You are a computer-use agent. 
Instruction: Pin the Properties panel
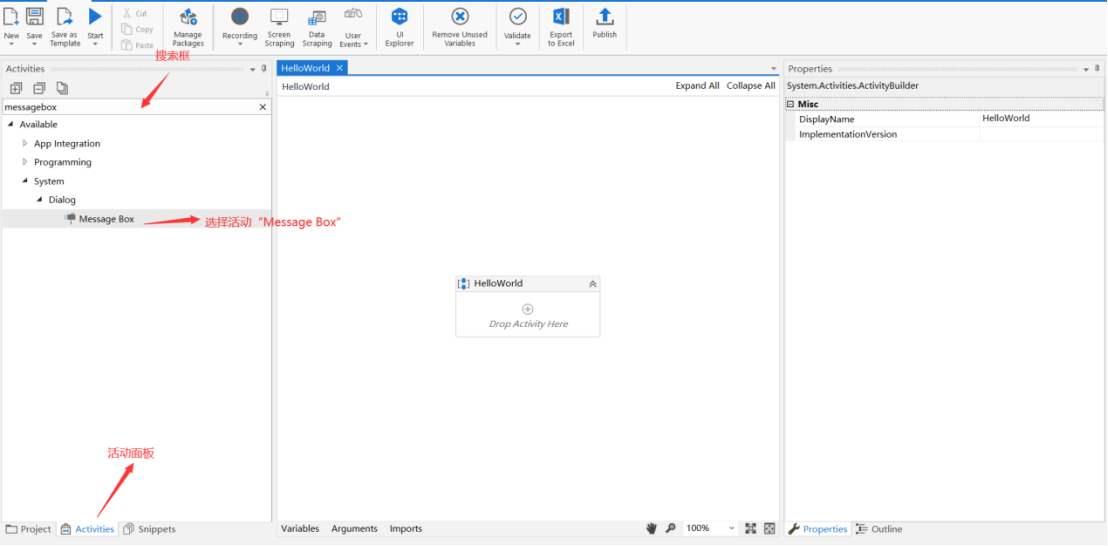pos(1097,69)
